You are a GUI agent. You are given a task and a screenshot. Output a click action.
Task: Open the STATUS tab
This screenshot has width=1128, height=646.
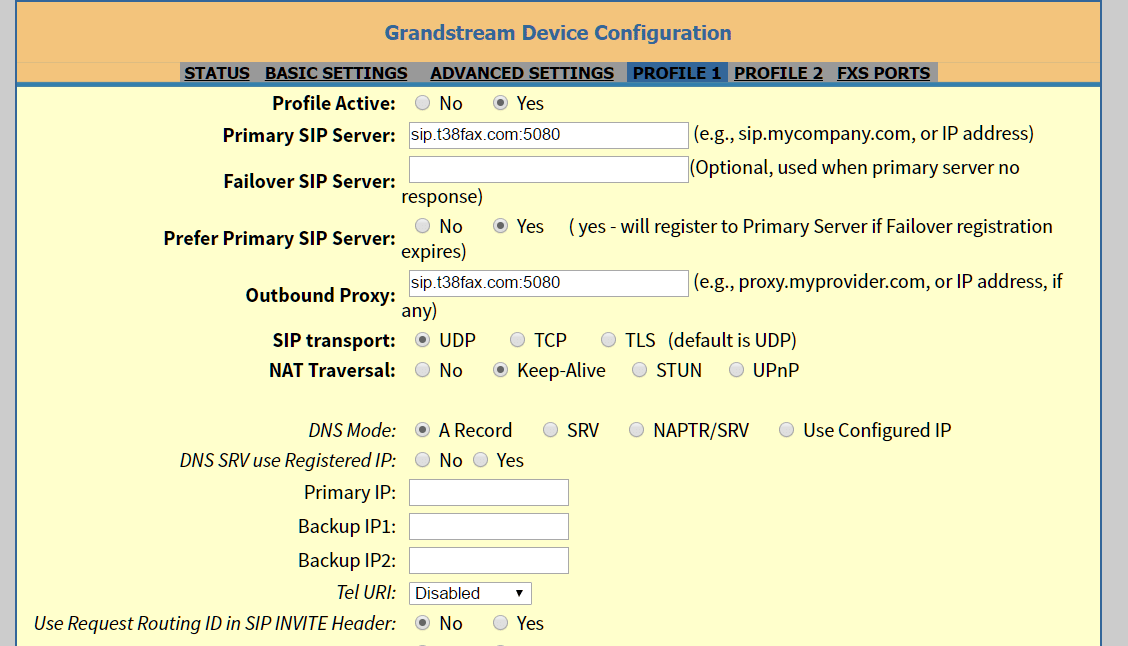[x=217, y=73]
